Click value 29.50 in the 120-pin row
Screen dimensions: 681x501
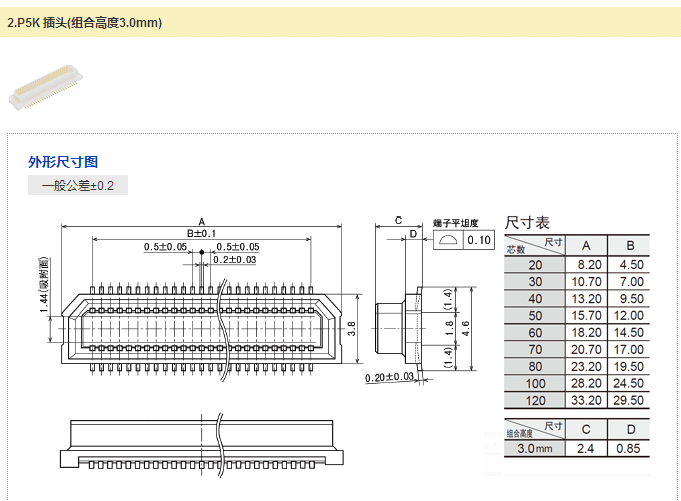click(x=629, y=400)
